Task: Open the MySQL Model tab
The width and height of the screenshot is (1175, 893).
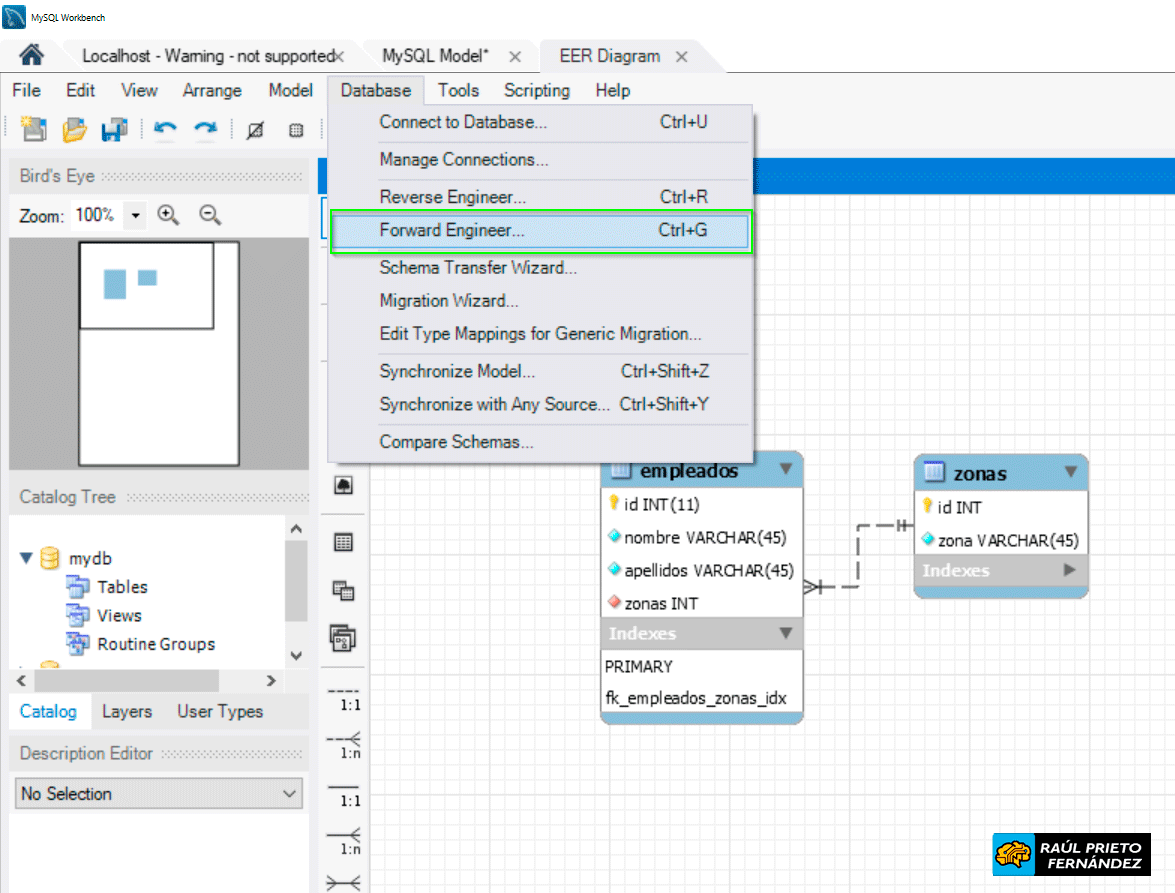Action: (436, 56)
